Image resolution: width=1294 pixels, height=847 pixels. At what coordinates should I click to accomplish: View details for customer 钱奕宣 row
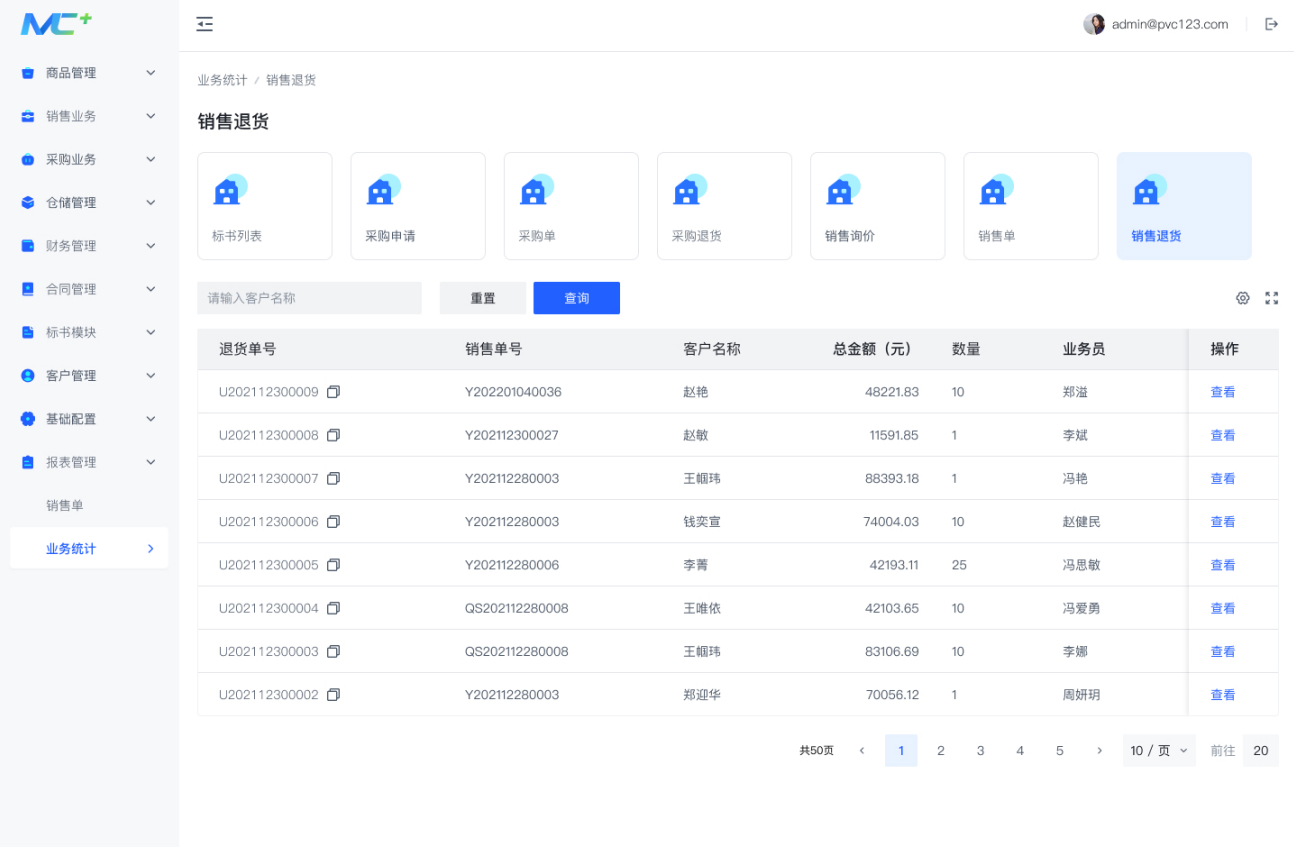(1223, 522)
